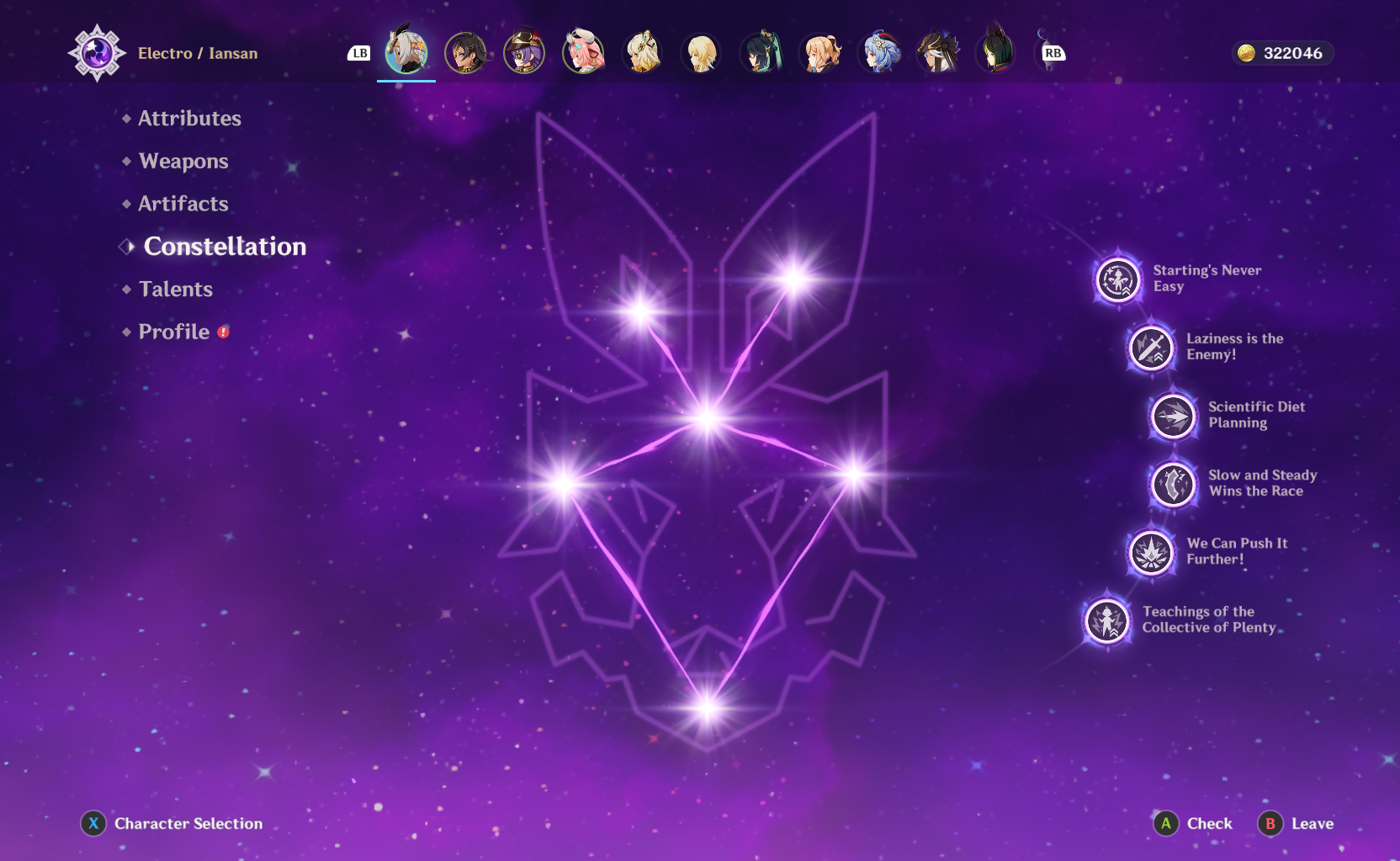The image size is (1400, 861).
Task: Click the gold Mora coin icon
Action: tap(1246, 53)
